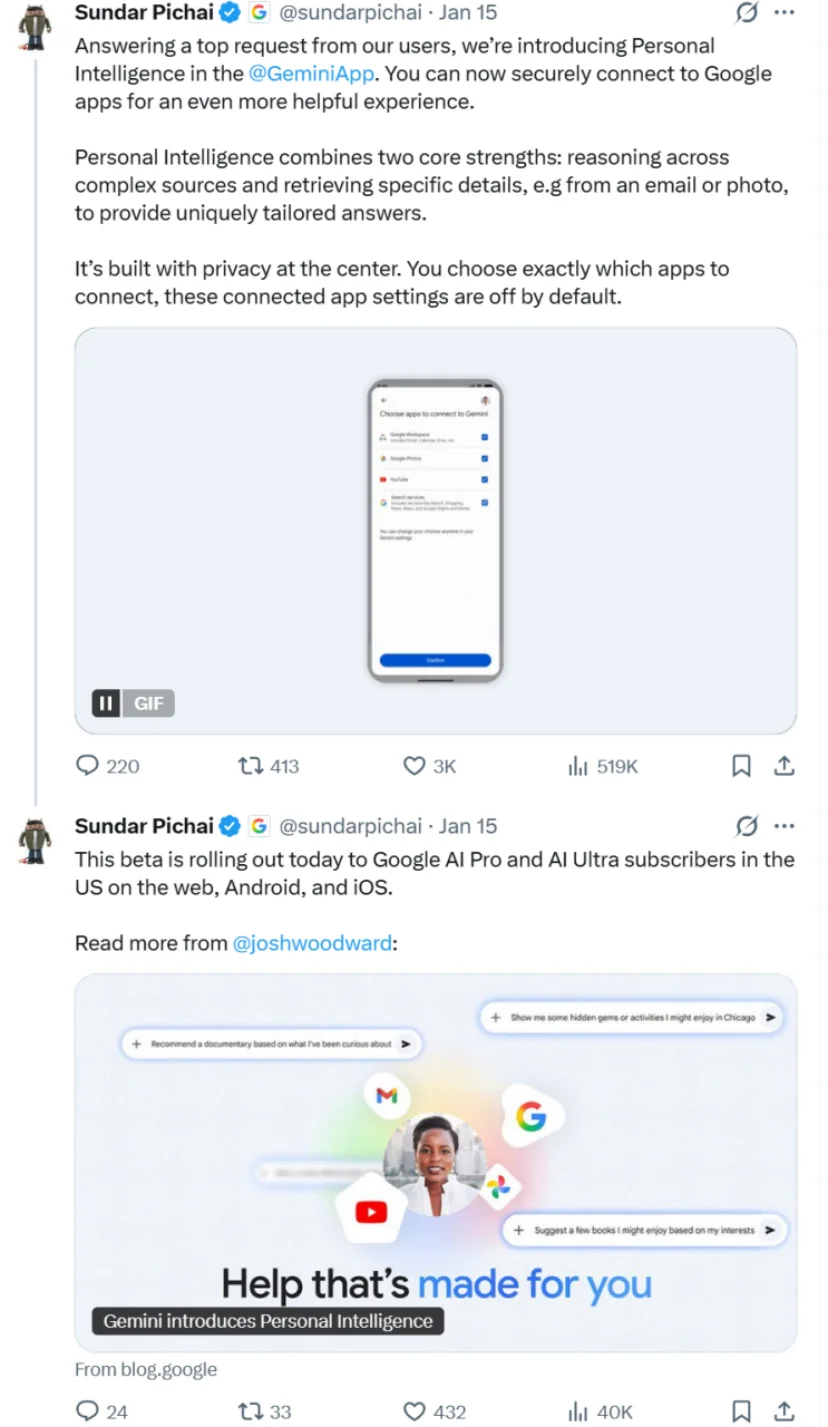Click the Jan 15 timestamp on second tweet

tap(468, 826)
